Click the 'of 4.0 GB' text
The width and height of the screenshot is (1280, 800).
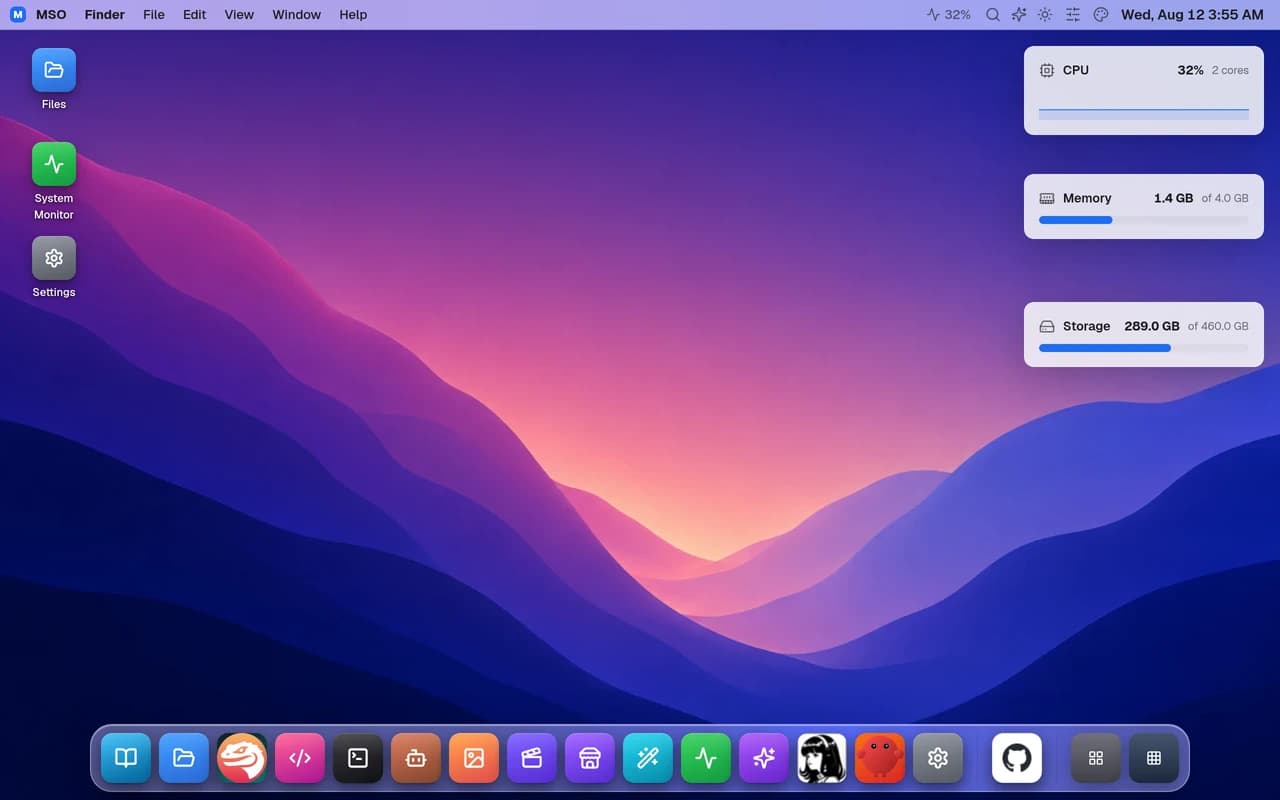pos(1225,198)
